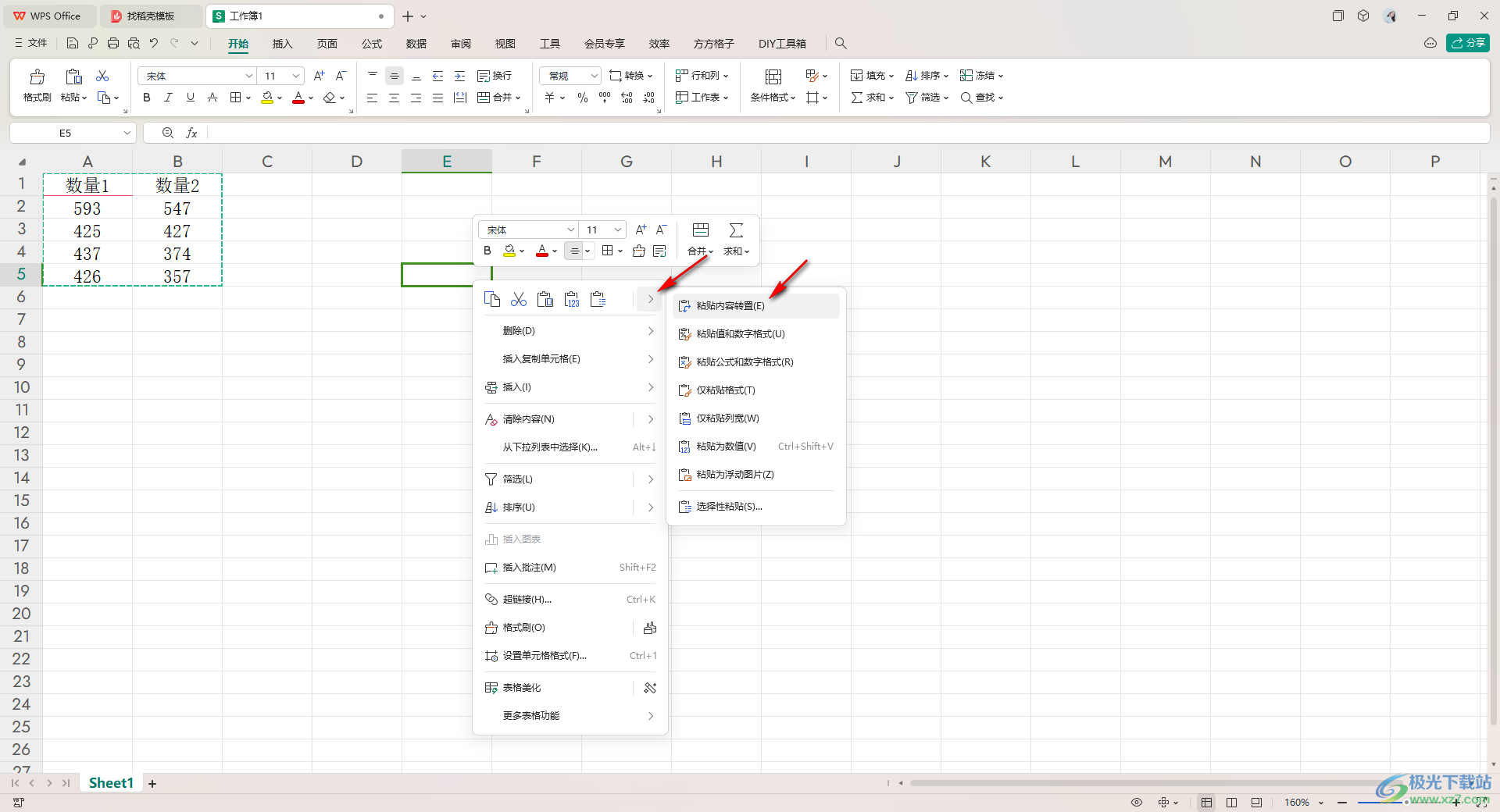Click Increase decimal places icon
1500x812 pixels.
627,98
